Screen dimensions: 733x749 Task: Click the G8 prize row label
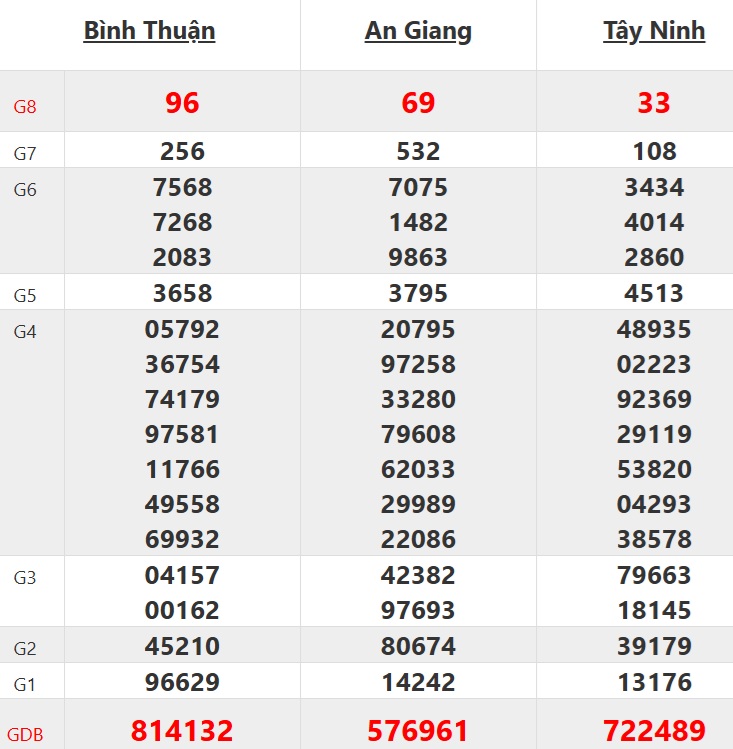tap(25, 106)
